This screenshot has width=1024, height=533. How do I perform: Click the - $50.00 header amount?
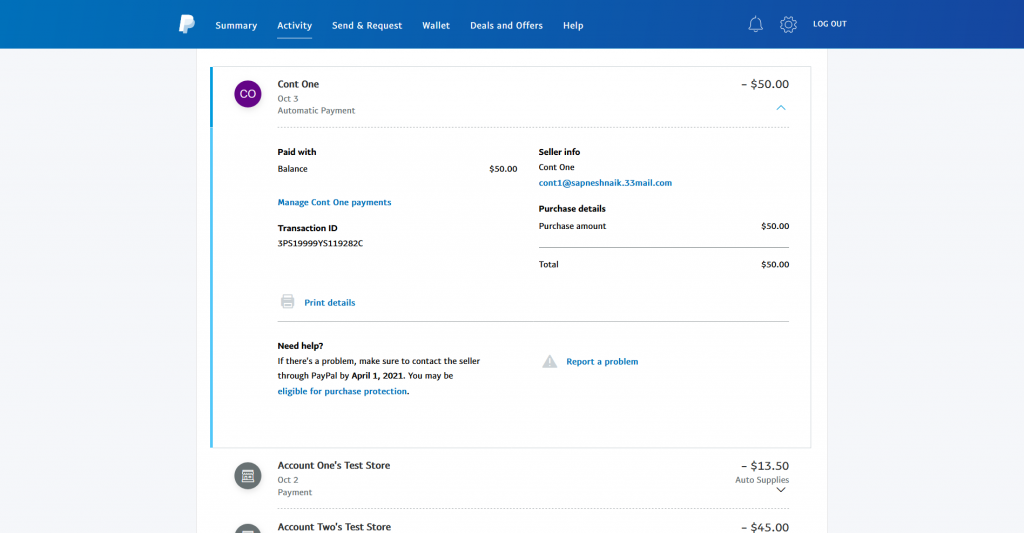click(x=765, y=84)
